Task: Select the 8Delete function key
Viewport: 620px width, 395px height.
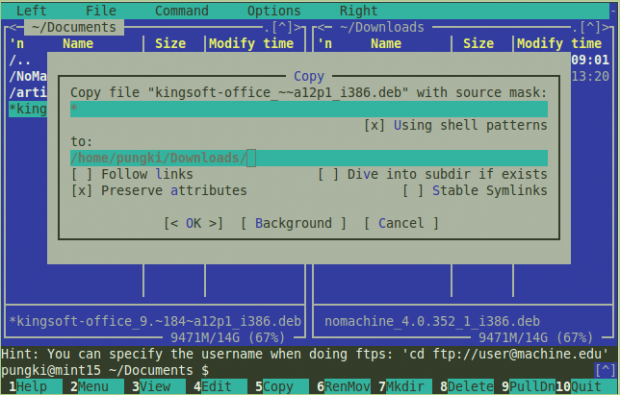Action: 467,386
